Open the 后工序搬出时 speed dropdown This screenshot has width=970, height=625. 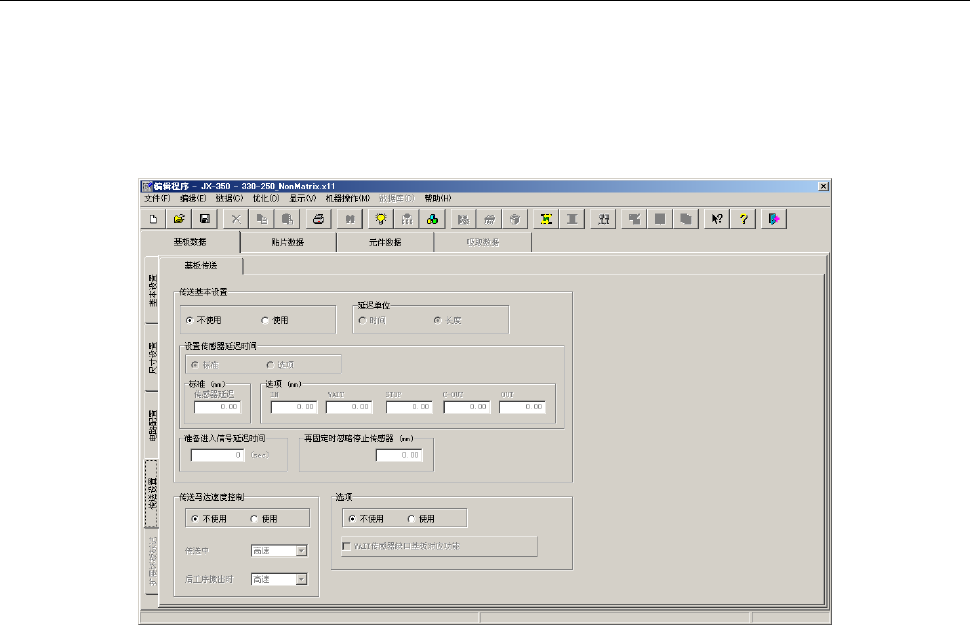pos(301,580)
